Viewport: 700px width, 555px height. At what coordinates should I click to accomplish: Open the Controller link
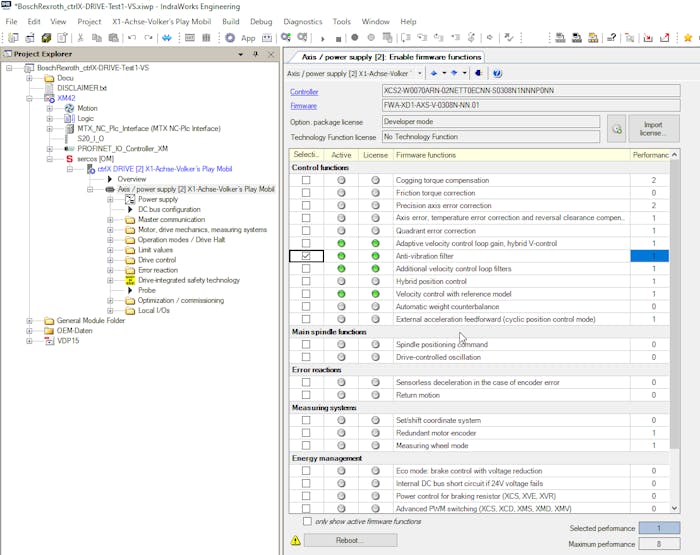tap(304, 92)
